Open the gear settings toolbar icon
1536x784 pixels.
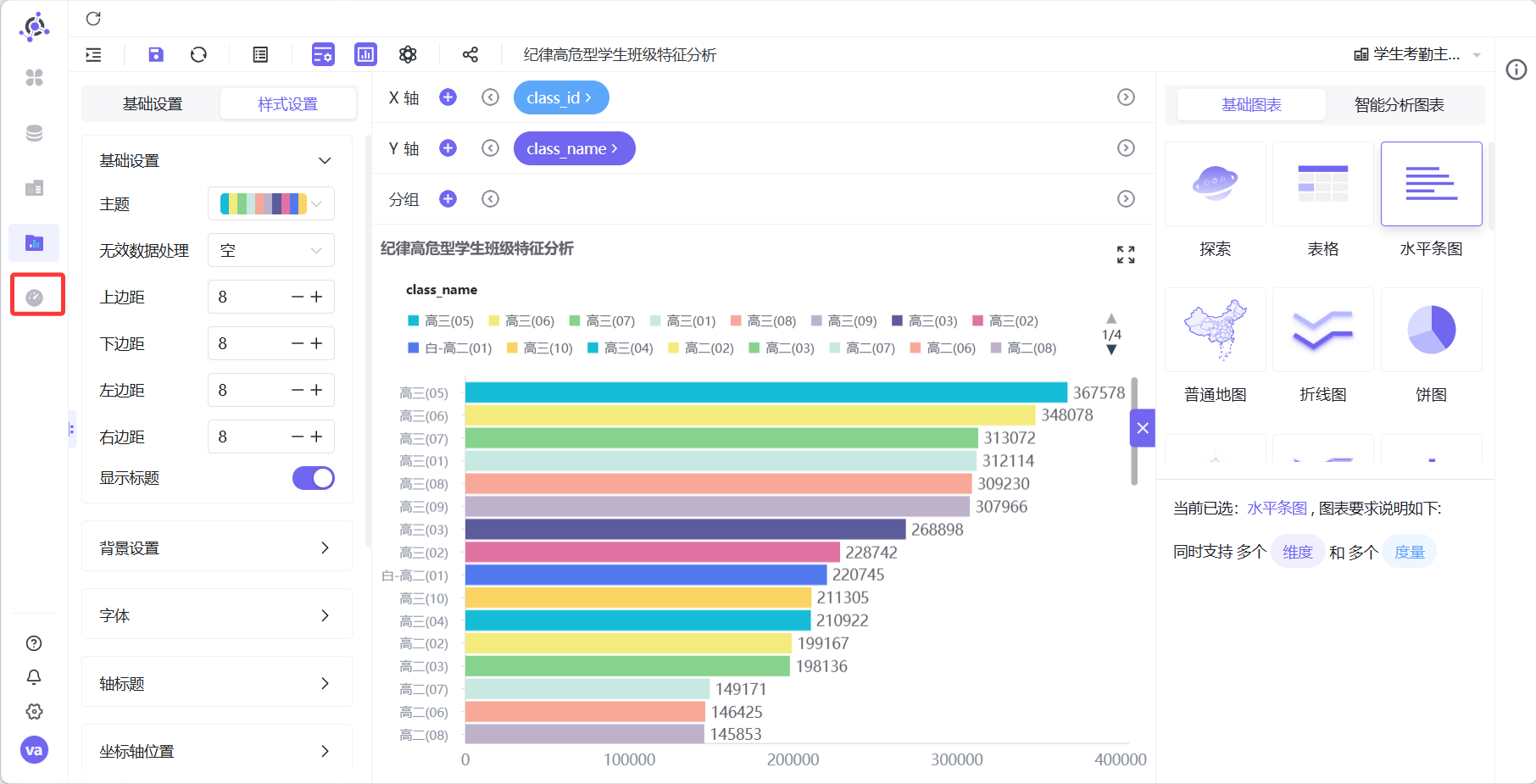408,55
